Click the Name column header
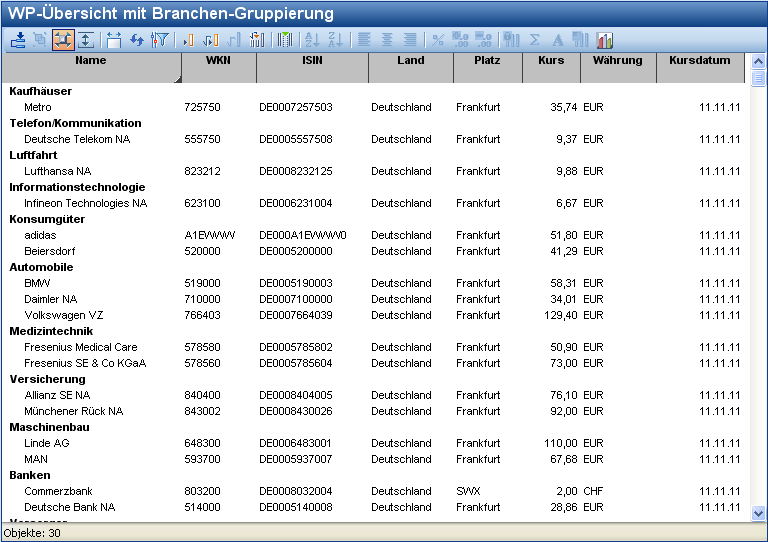Viewport: 768px width, 542px height. pyautogui.click(x=91, y=61)
